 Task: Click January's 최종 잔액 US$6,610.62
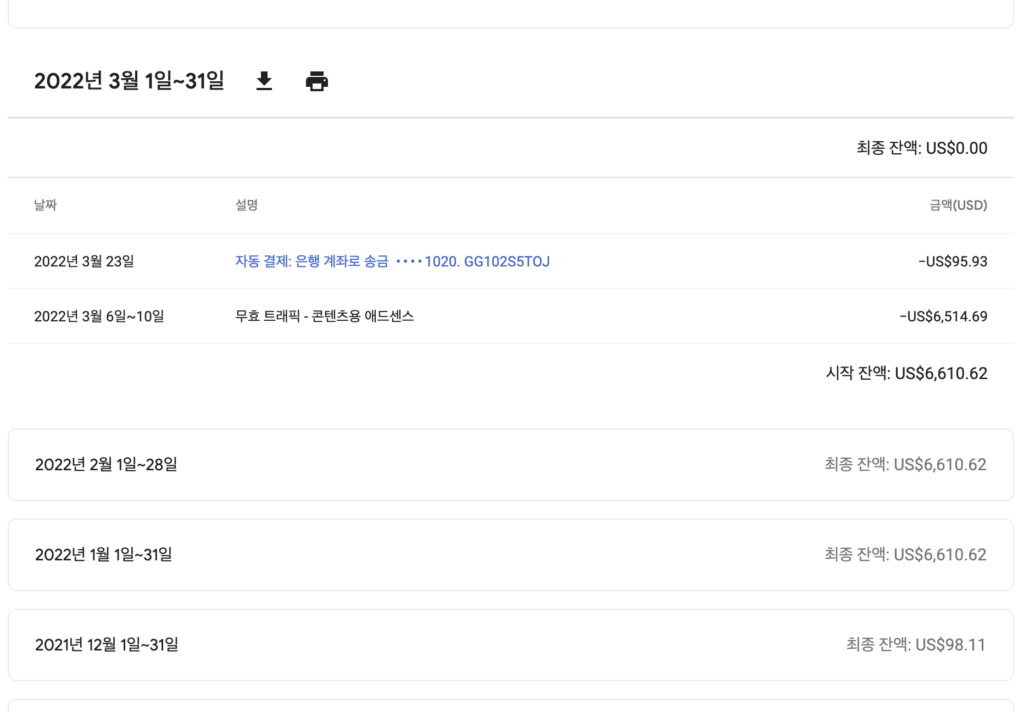[905, 554]
